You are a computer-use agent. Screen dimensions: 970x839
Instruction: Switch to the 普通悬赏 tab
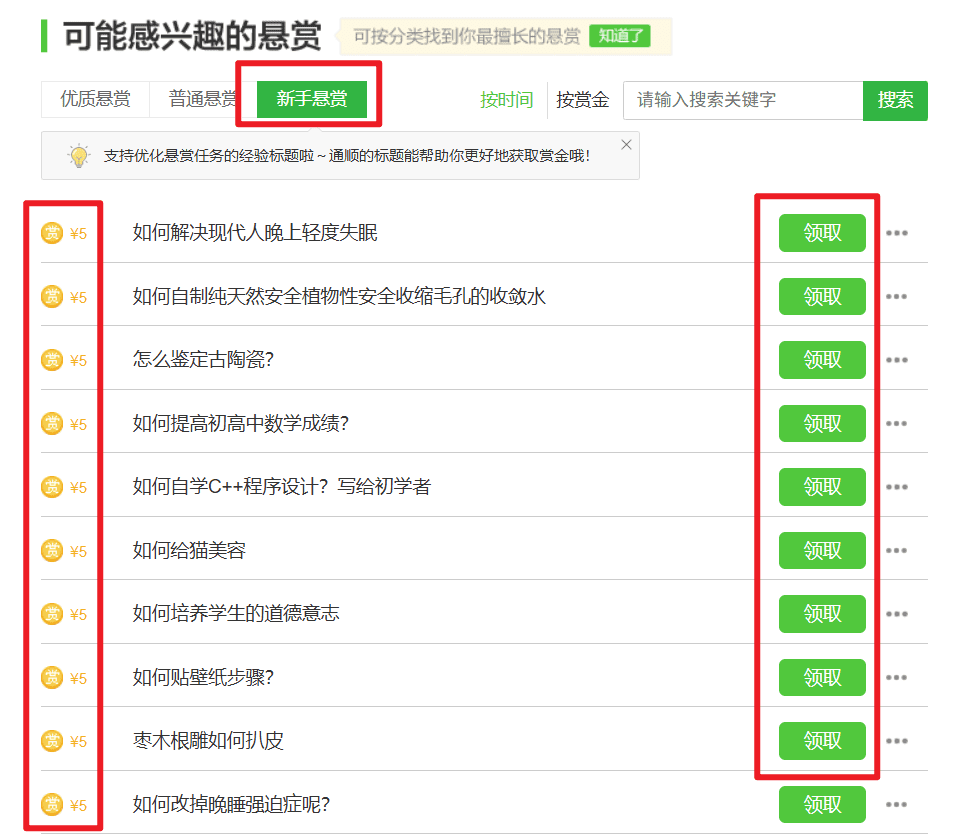(x=202, y=99)
